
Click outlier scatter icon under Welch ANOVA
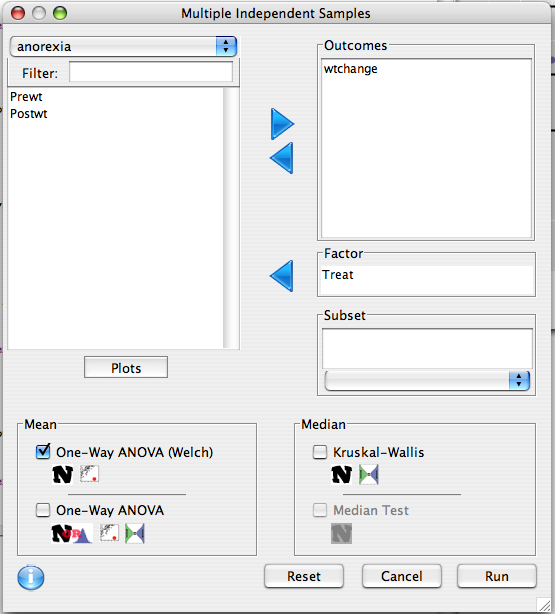(89, 474)
